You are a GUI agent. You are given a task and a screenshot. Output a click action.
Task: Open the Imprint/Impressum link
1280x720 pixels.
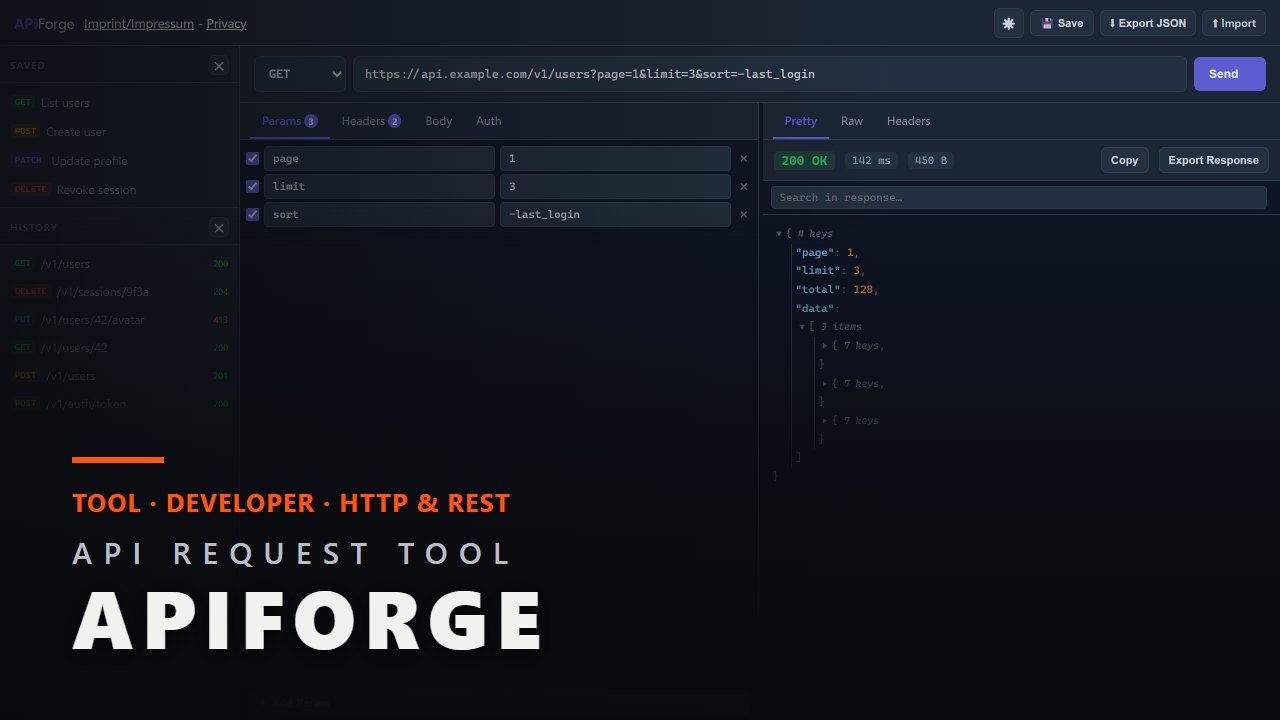coord(139,24)
